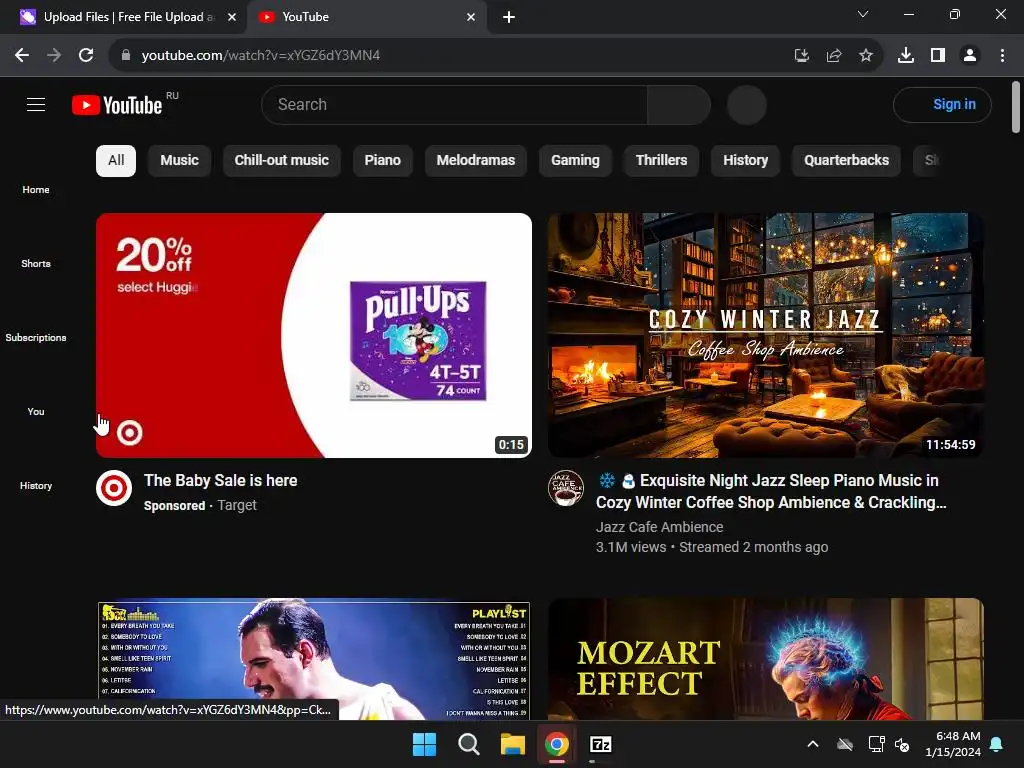
Task: Switch to the Upload Files tab
Action: coord(123,17)
